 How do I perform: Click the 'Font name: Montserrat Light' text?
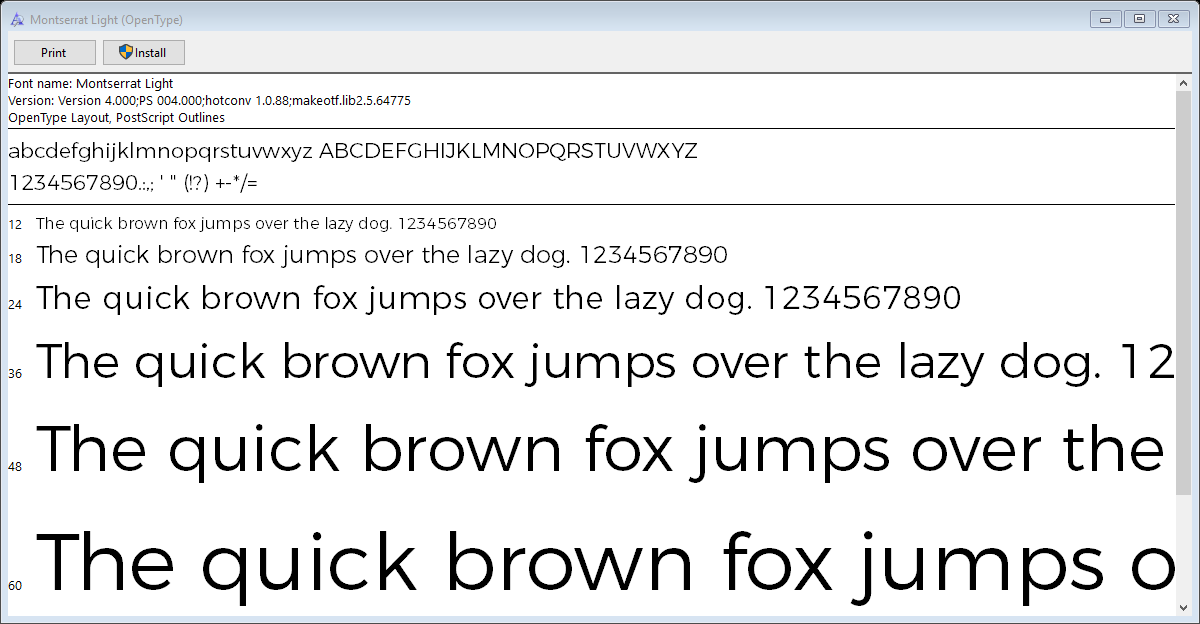pyautogui.click(x=91, y=84)
